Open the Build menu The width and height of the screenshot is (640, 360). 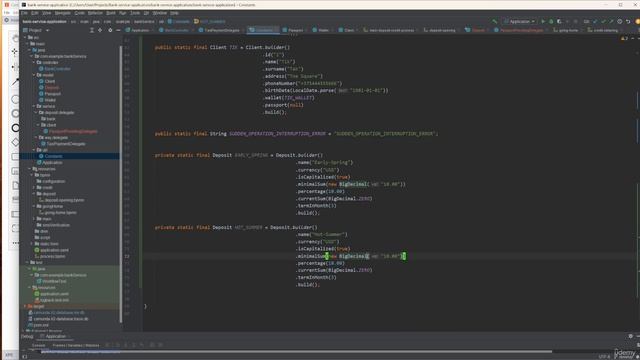tap(111, 13)
